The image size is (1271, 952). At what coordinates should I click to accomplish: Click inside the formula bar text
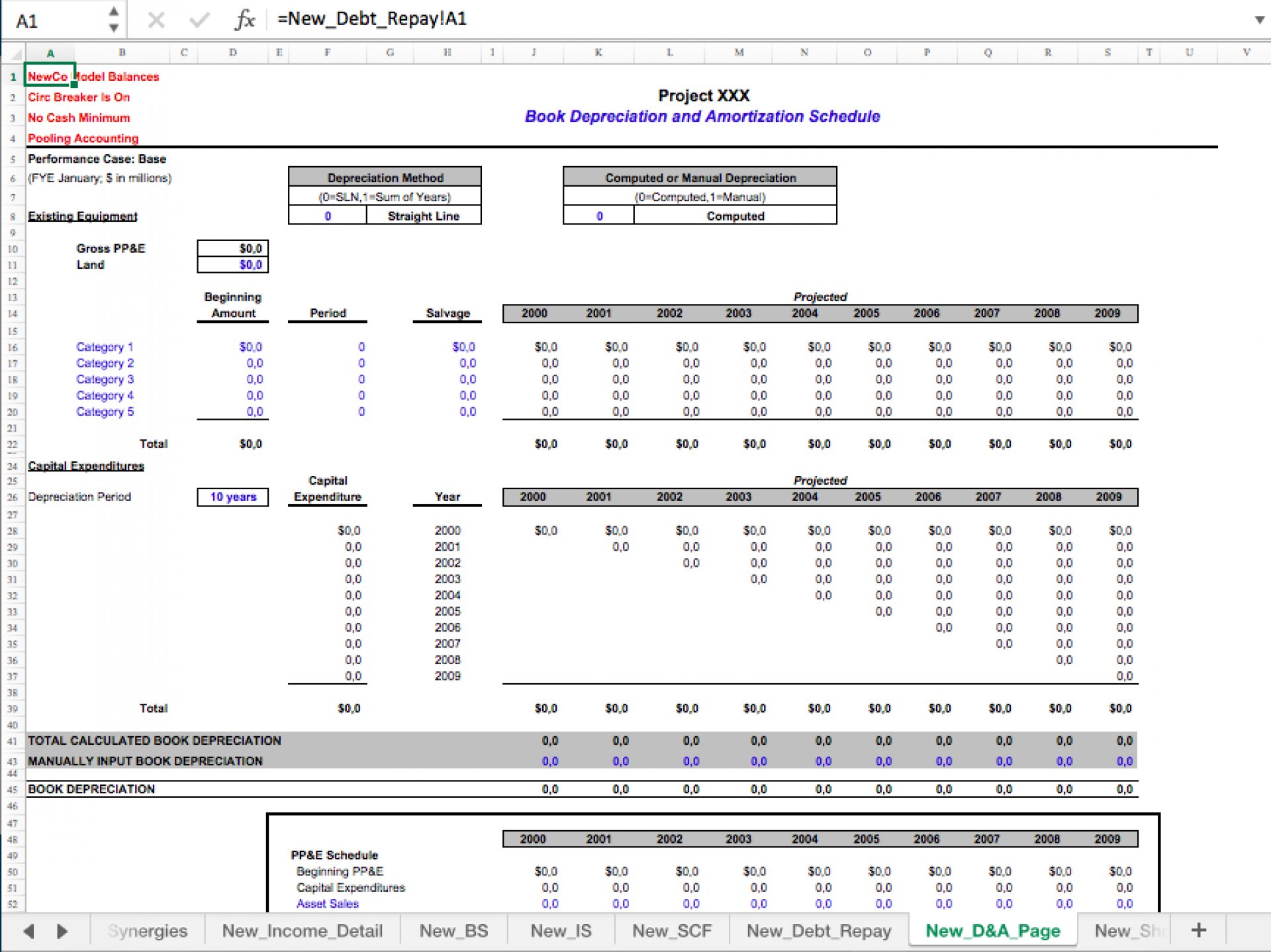[x=371, y=19]
